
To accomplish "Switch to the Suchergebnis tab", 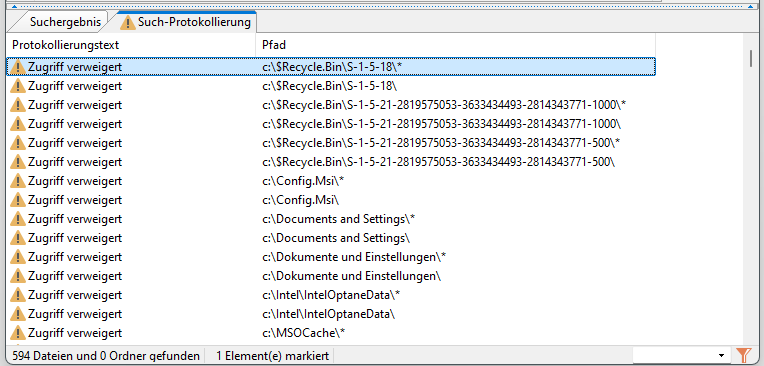I will click(65, 22).
